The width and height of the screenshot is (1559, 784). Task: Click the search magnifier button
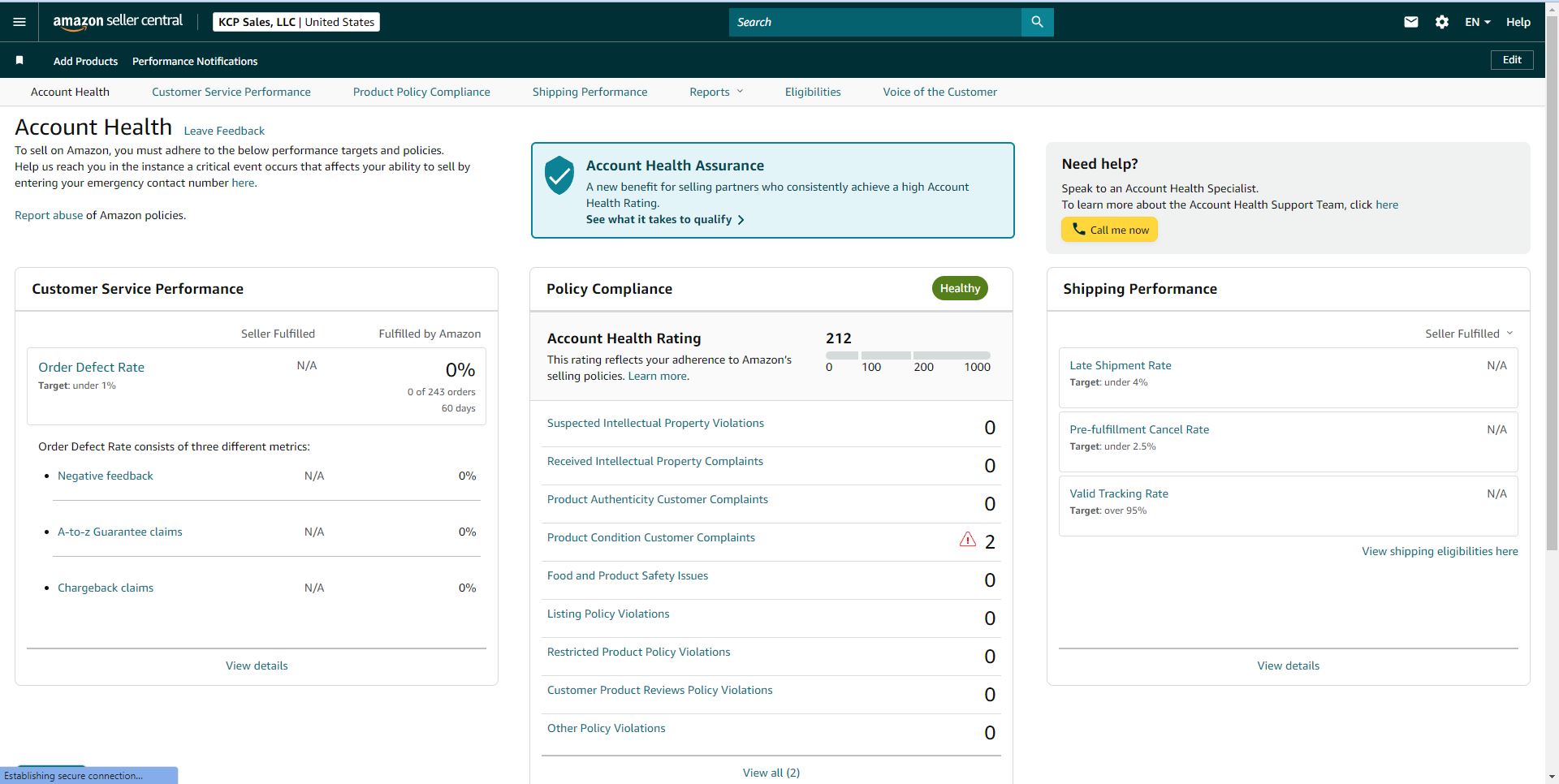pos(1037,22)
